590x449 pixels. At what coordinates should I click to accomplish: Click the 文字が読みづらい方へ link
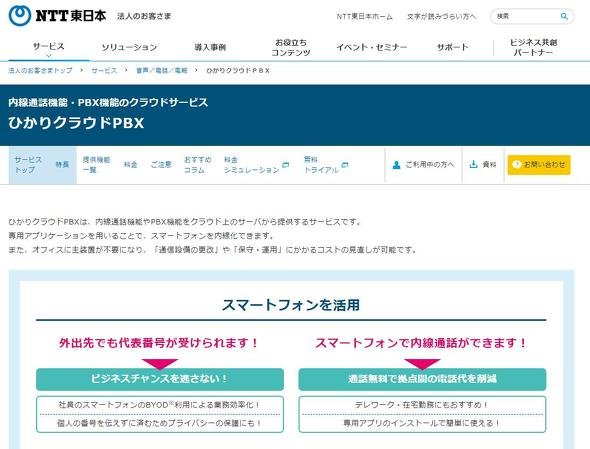point(441,17)
